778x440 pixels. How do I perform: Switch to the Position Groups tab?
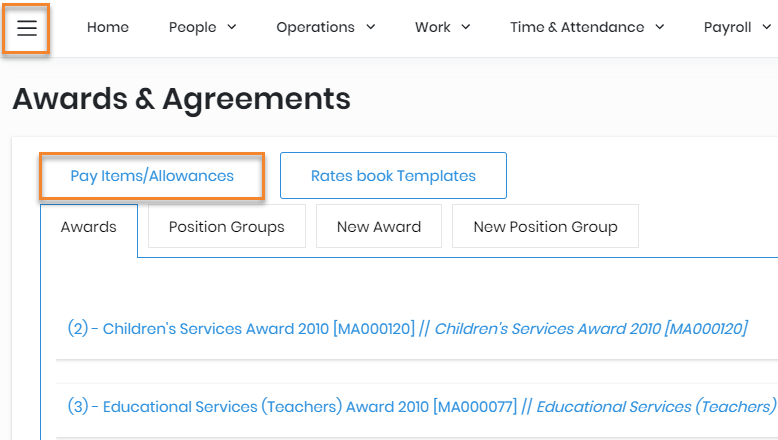click(227, 227)
